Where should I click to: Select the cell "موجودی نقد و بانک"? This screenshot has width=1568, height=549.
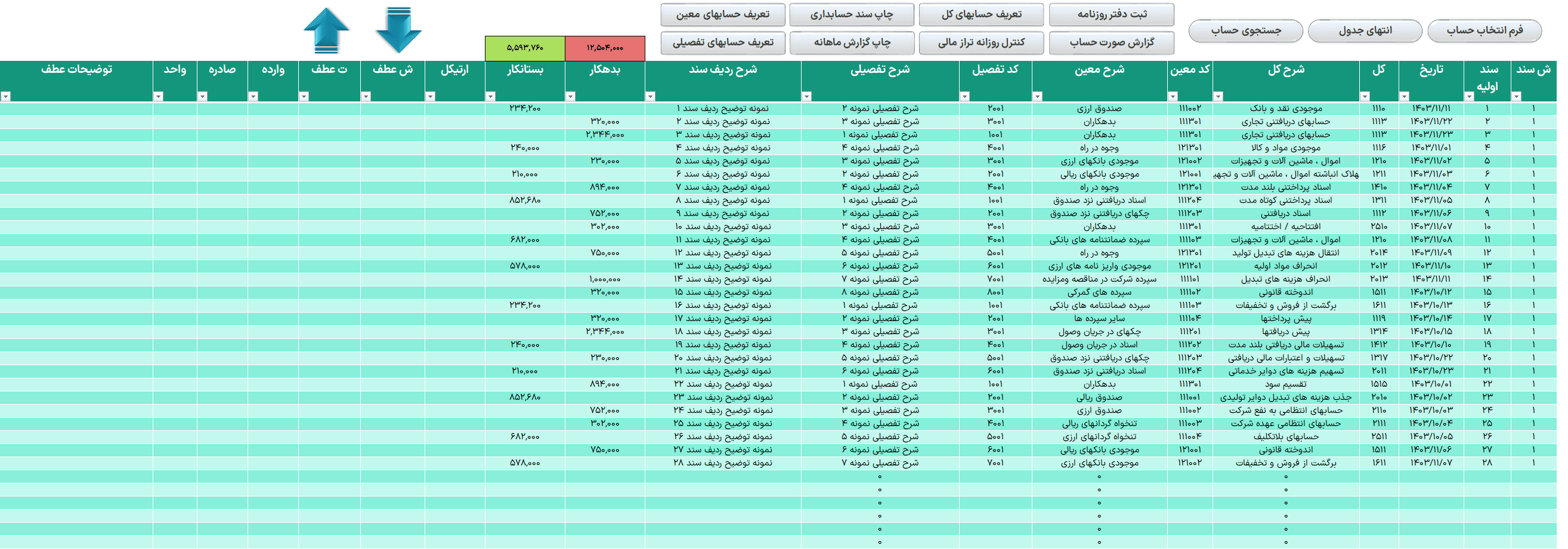pos(1285,109)
